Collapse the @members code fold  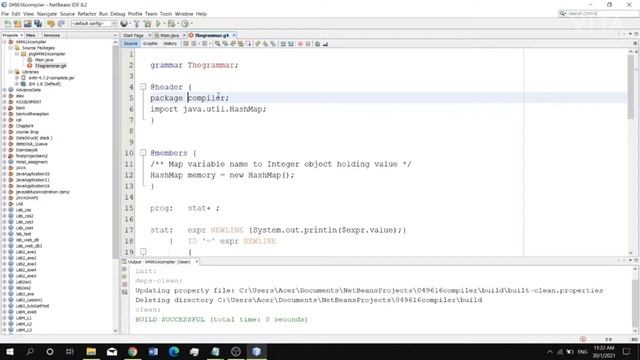(143, 153)
